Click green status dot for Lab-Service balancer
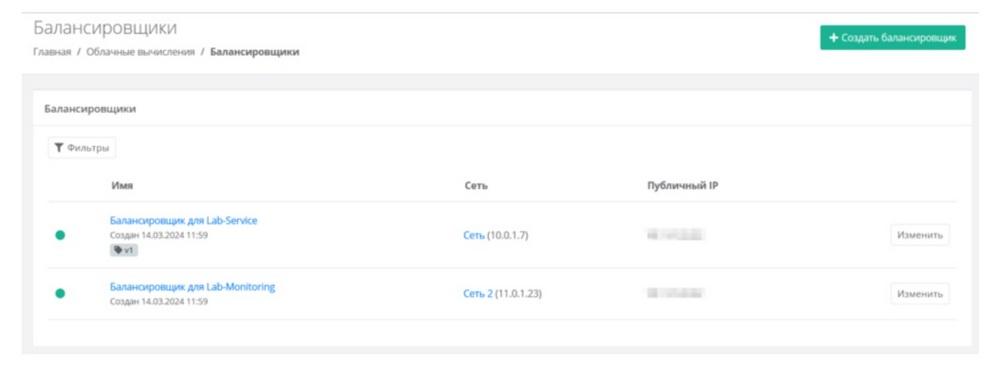The width and height of the screenshot is (1000, 378). [60, 235]
